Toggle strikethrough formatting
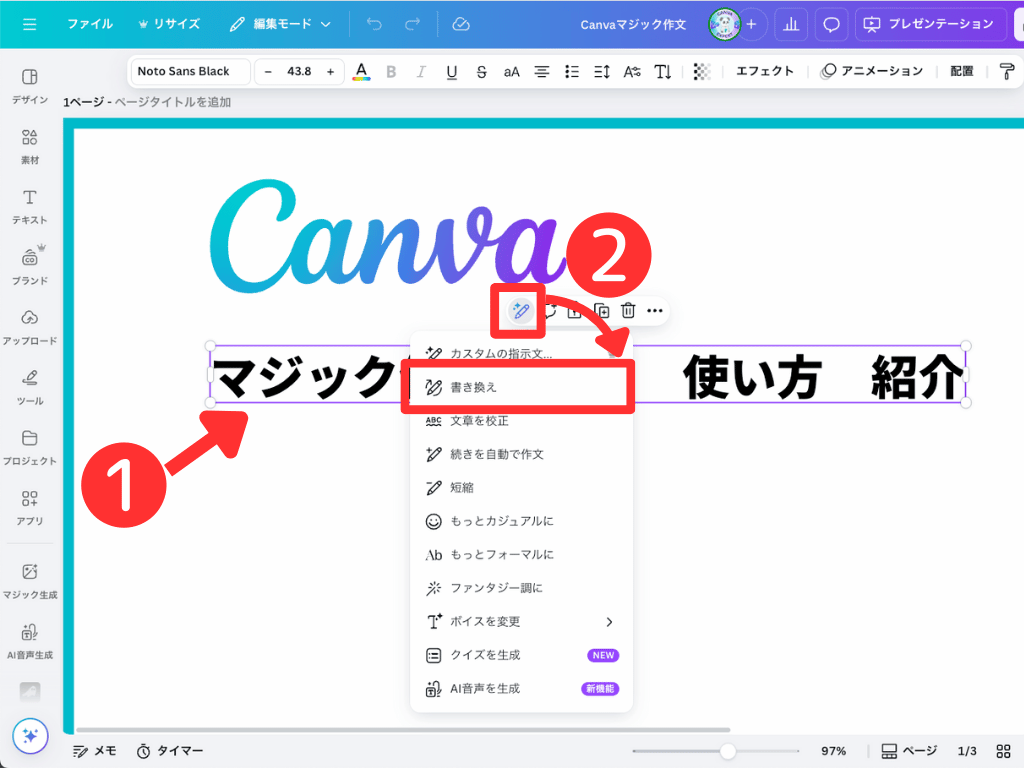Screen dimensions: 1024x768 click(x=481, y=71)
